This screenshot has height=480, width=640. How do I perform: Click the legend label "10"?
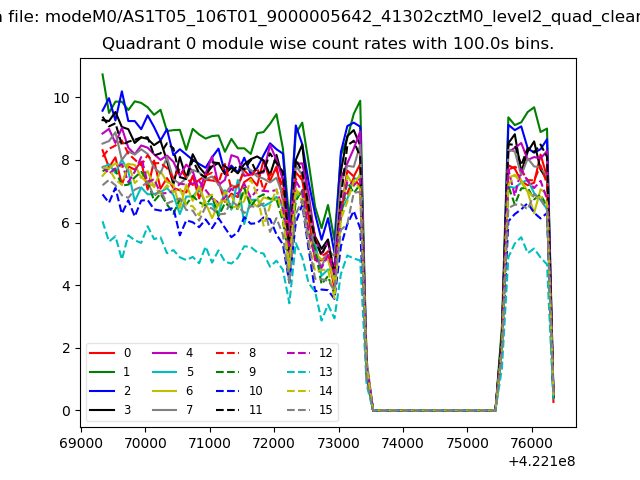255,391
